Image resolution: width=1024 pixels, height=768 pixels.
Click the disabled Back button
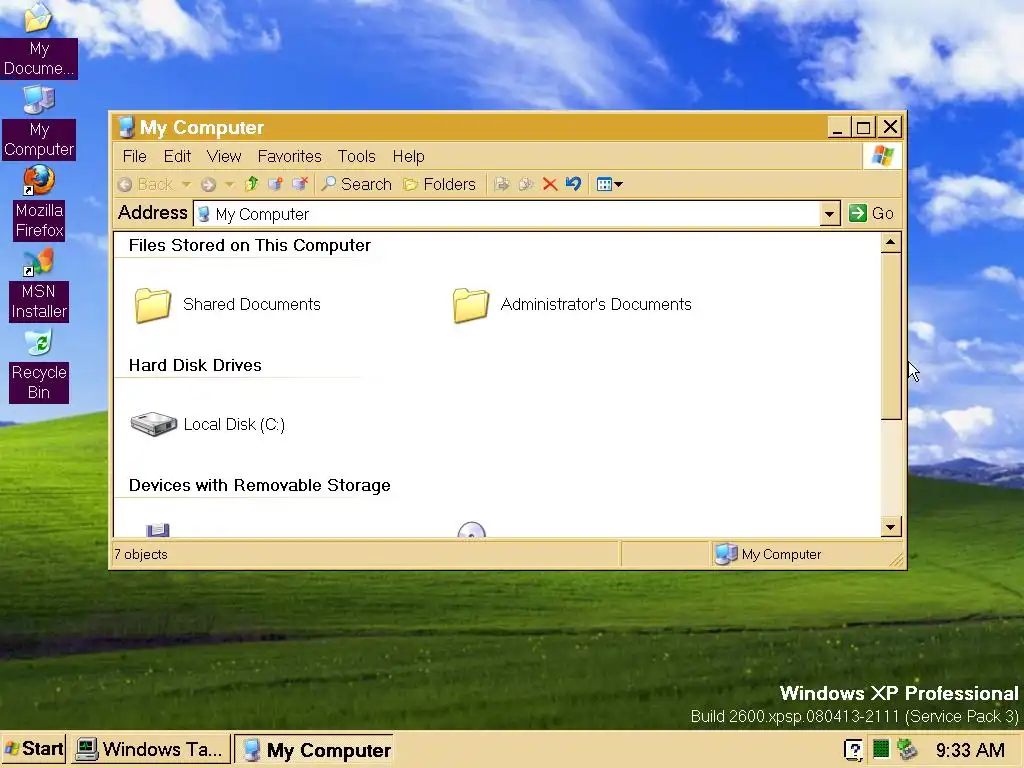click(145, 184)
